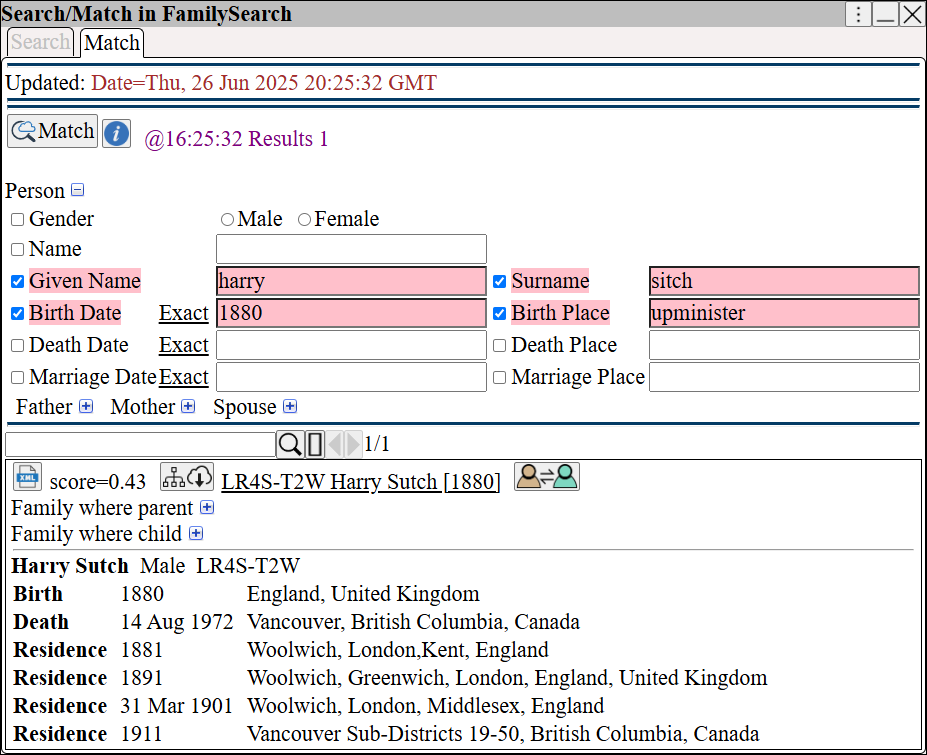Expand Family where parent

pyautogui.click(x=207, y=507)
